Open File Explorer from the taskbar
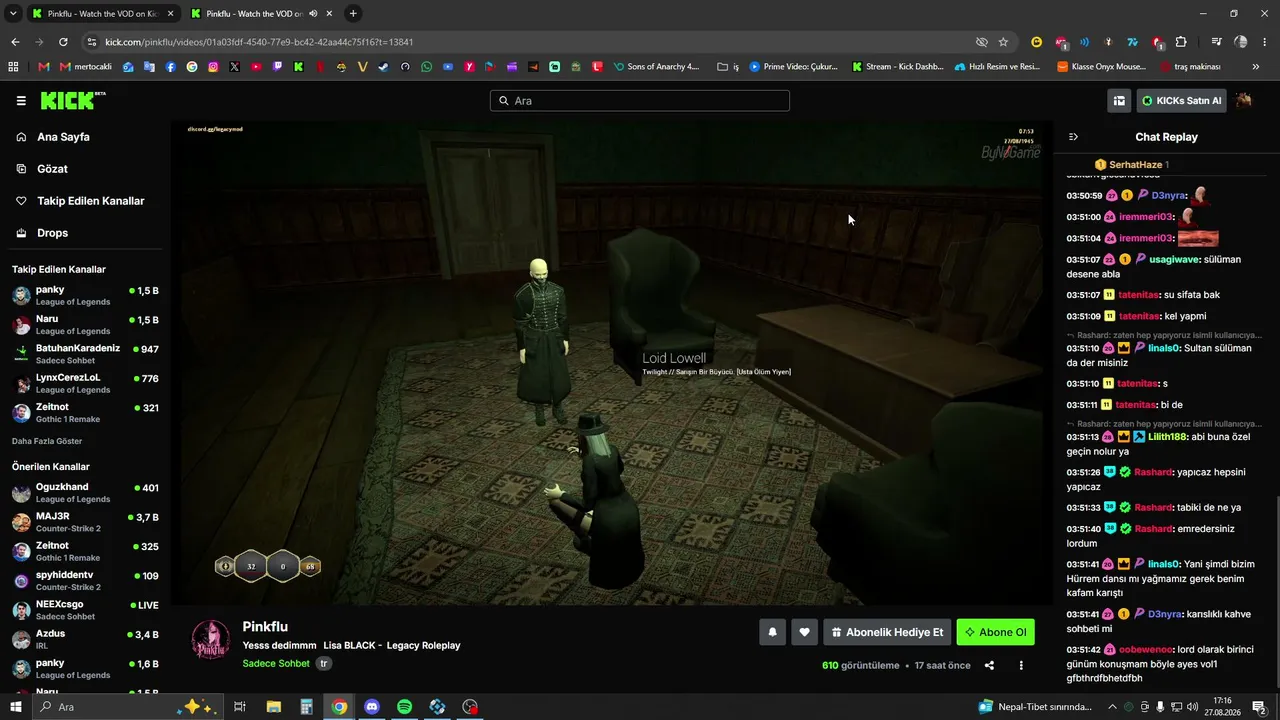The height and width of the screenshot is (720, 1280). (274, 707)
